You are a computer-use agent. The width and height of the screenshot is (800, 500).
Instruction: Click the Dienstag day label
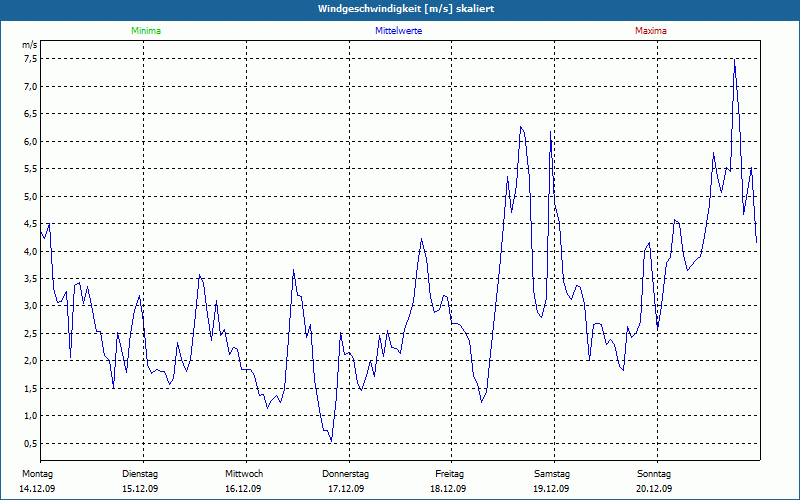coord(140,474)
